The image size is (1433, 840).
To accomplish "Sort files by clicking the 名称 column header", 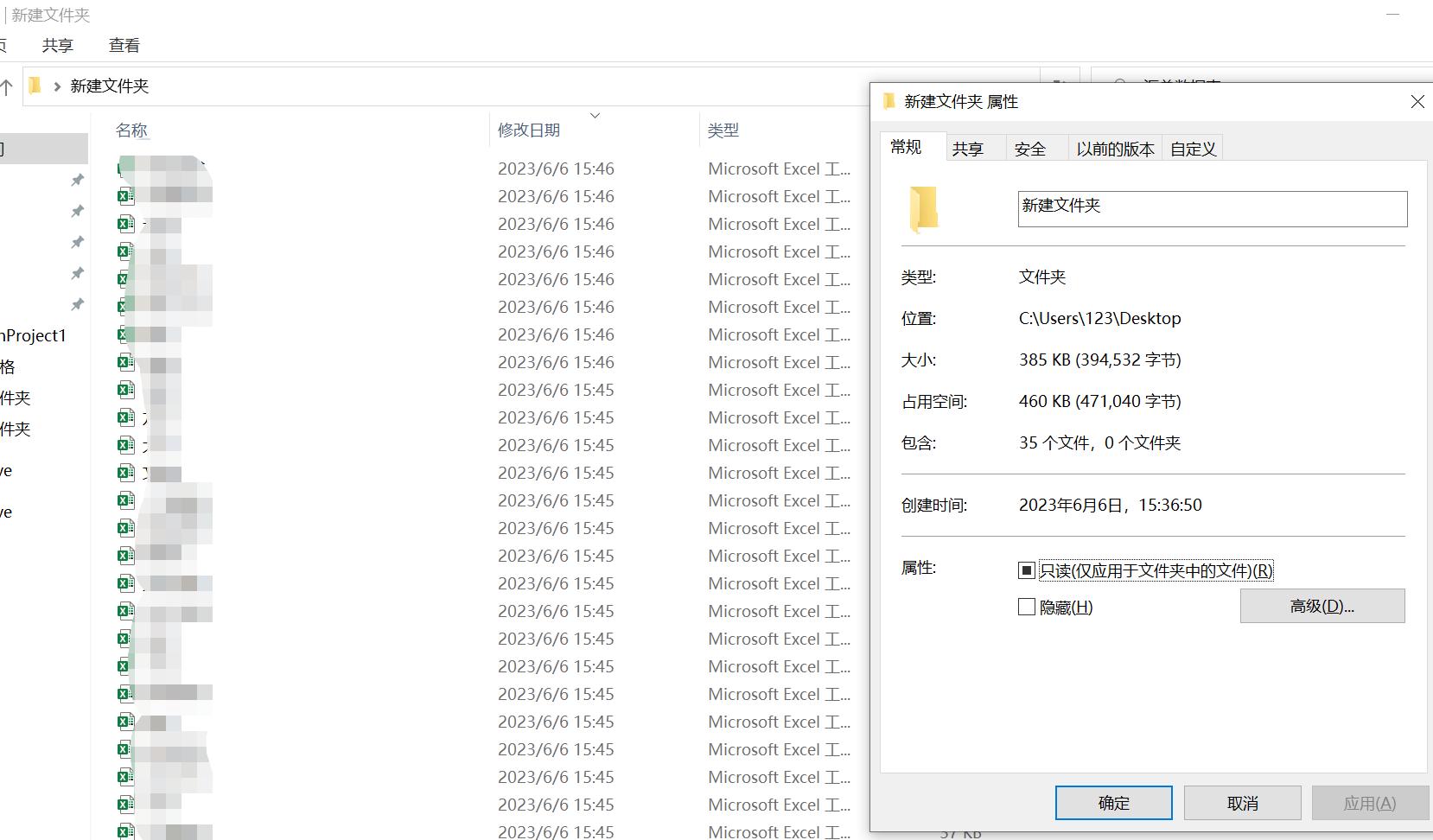I will (x=131, y=130).
